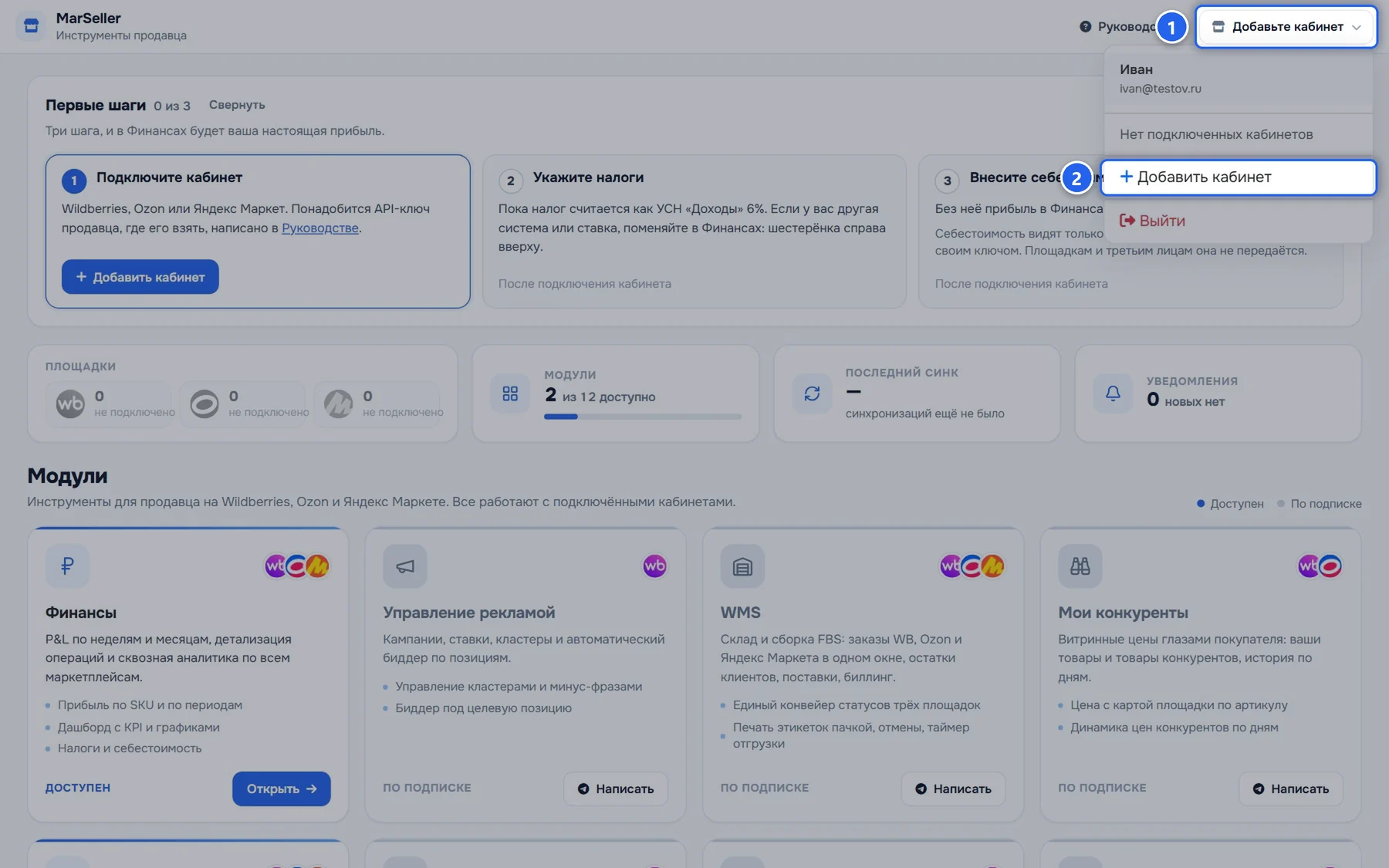Click the Мои конкуренты card title
Screen dimensions: 1389x868
1124,613
